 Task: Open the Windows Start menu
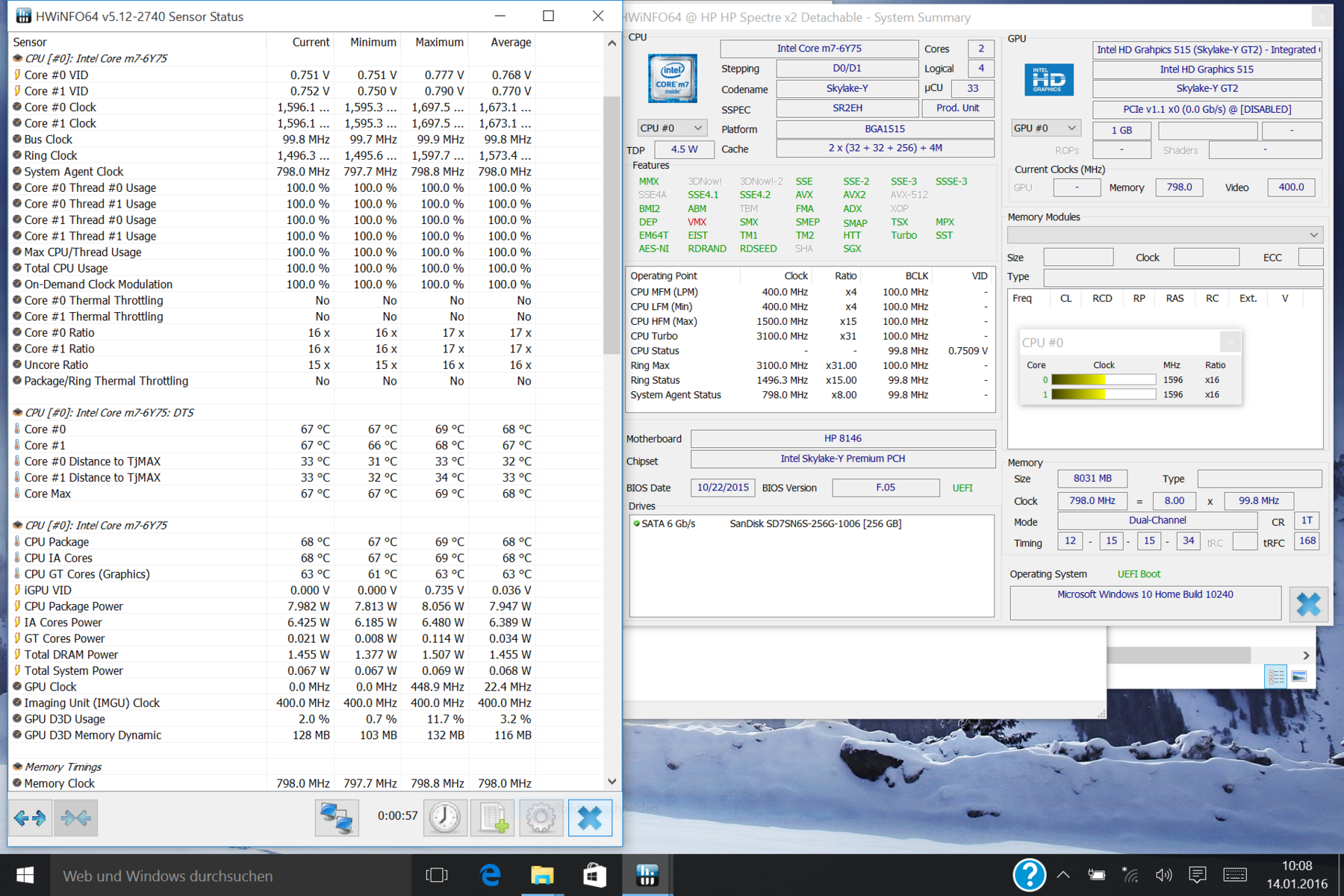pyautogui.click(x=25, y=875)
